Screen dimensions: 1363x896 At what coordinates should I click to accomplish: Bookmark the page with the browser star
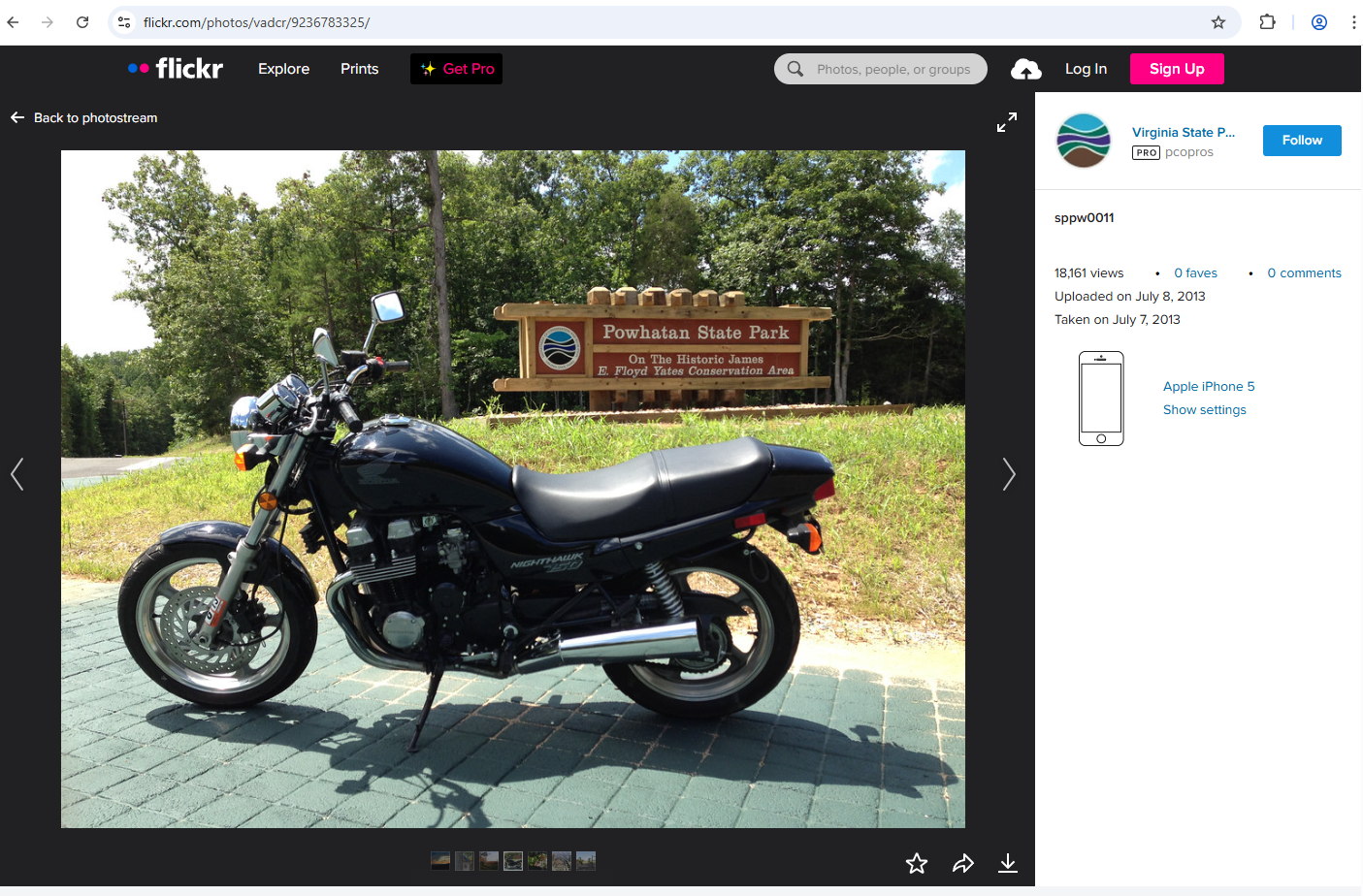tap(1217, 21)
